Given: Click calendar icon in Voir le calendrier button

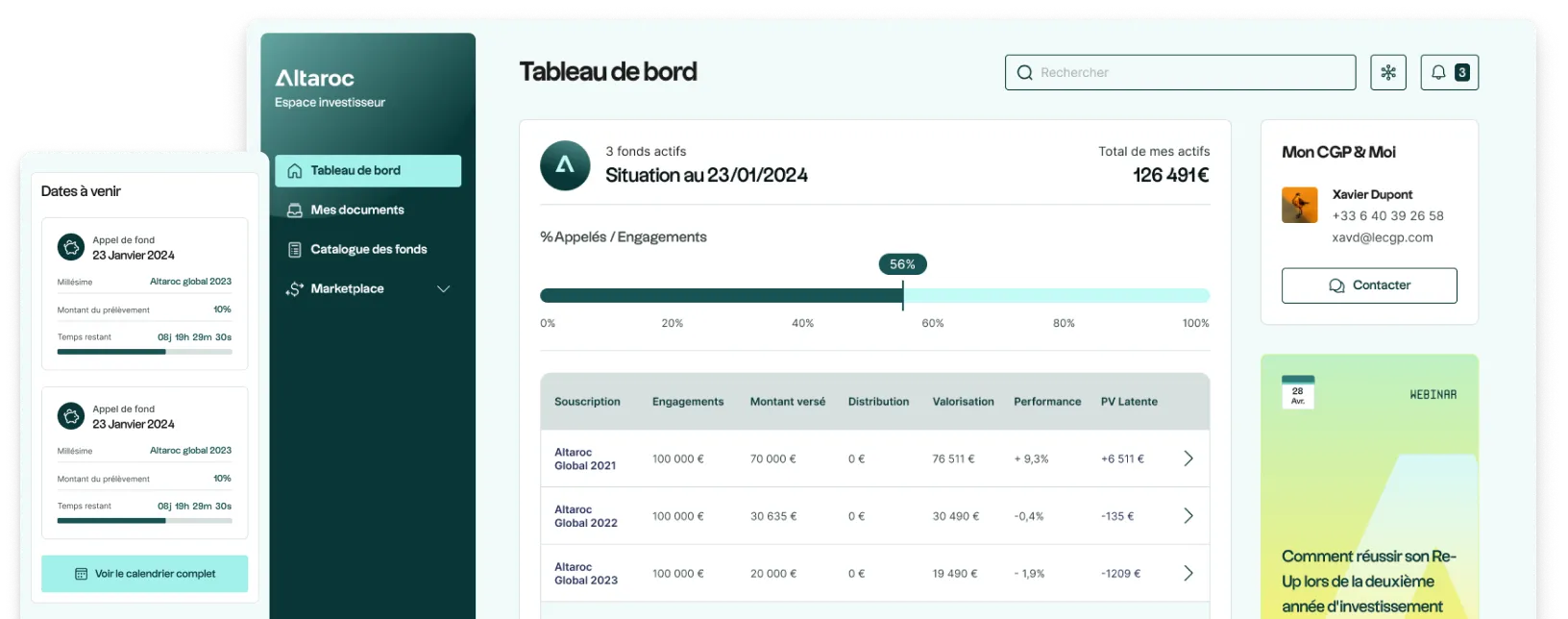Looking at the screenshot, I should (82, 574).
